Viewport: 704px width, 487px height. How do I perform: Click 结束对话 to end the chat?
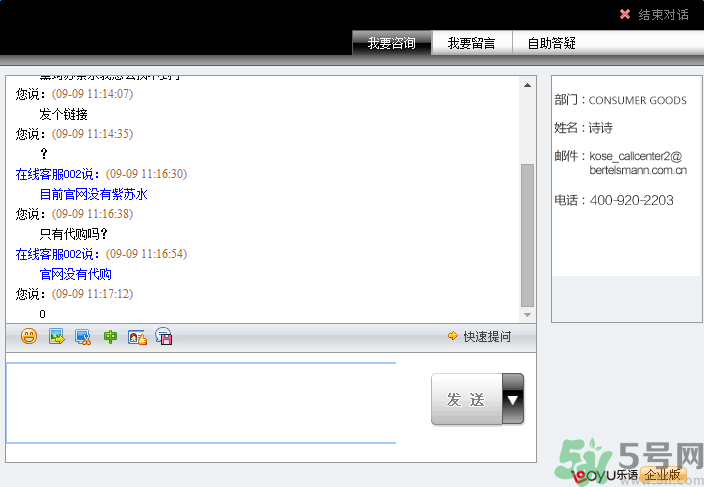(664, 15)
